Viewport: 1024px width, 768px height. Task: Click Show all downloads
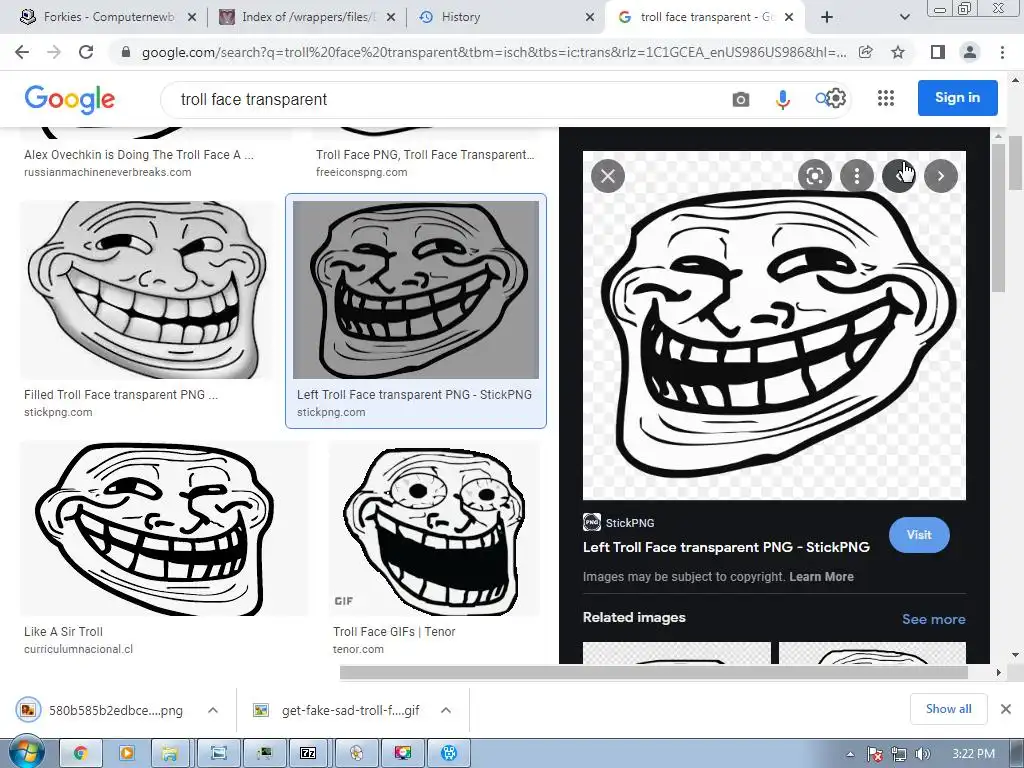948,709
